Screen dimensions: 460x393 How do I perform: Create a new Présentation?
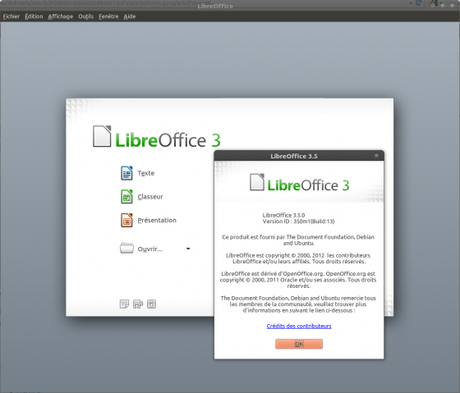[149, 220]
